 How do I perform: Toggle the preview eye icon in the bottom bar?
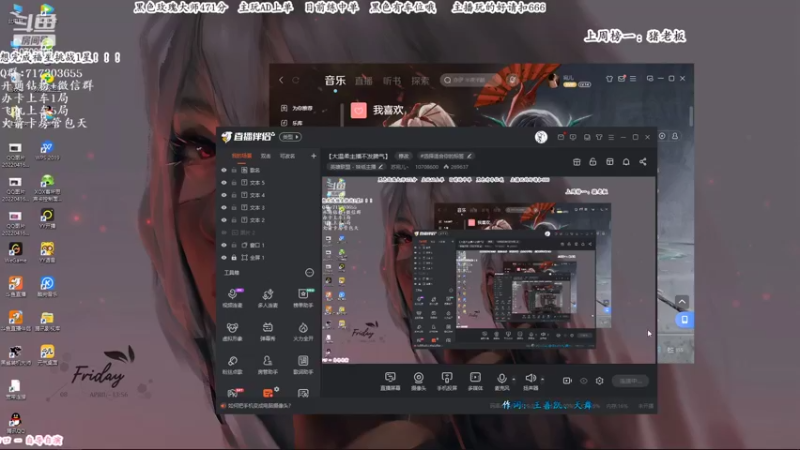tap(584, 381)
